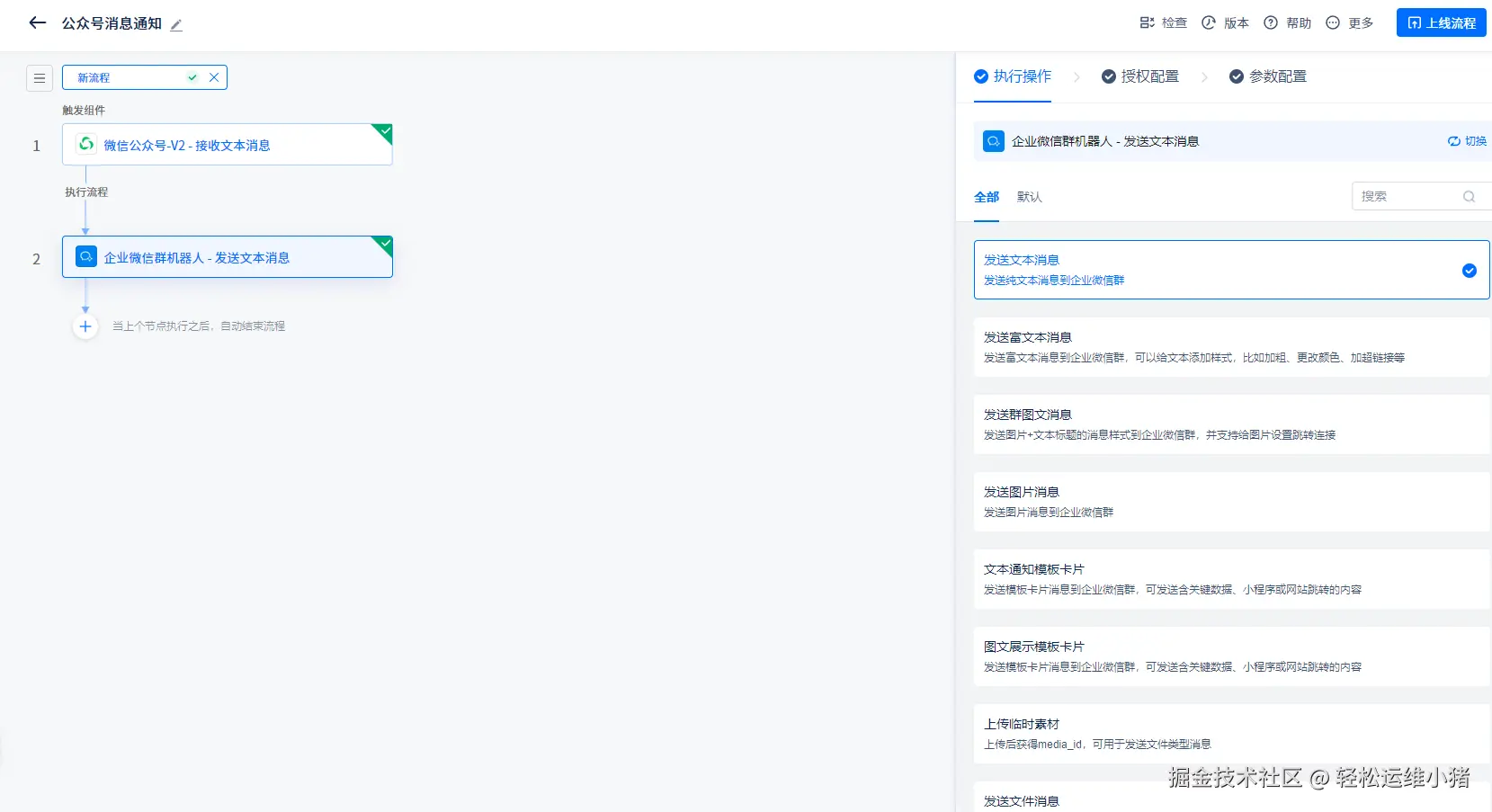
Task: Click the 公众号消息通知 flow title
Action: (x=112, y=24)
